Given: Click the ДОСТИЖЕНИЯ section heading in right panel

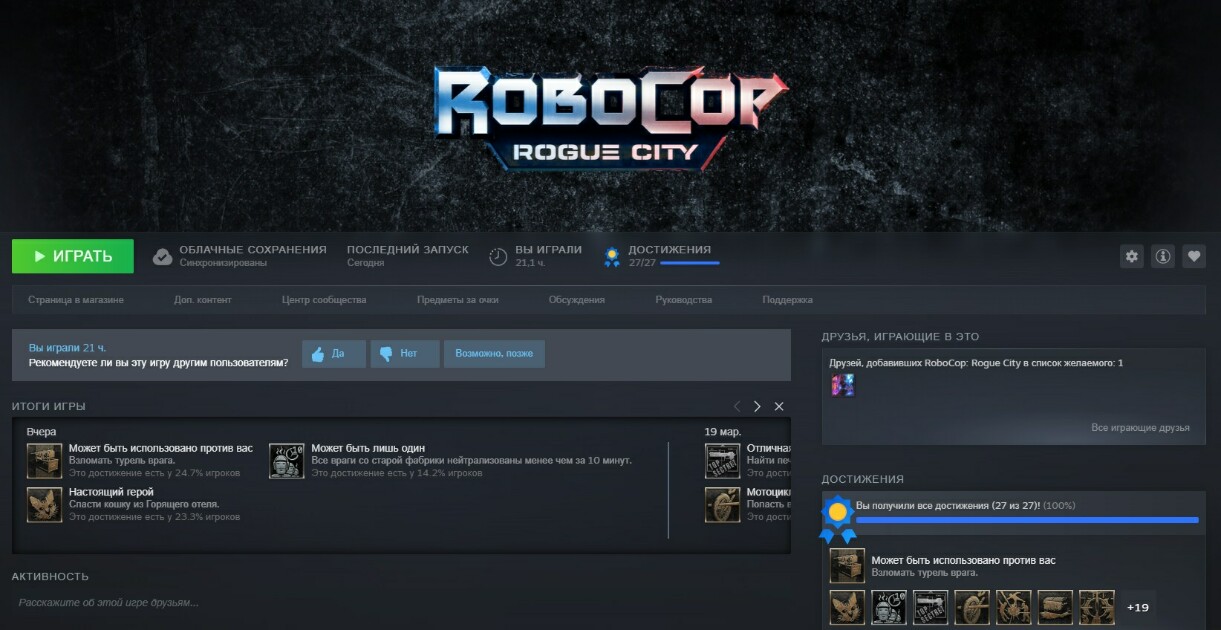Looking at the screenshot, I should tap(862, 479).
